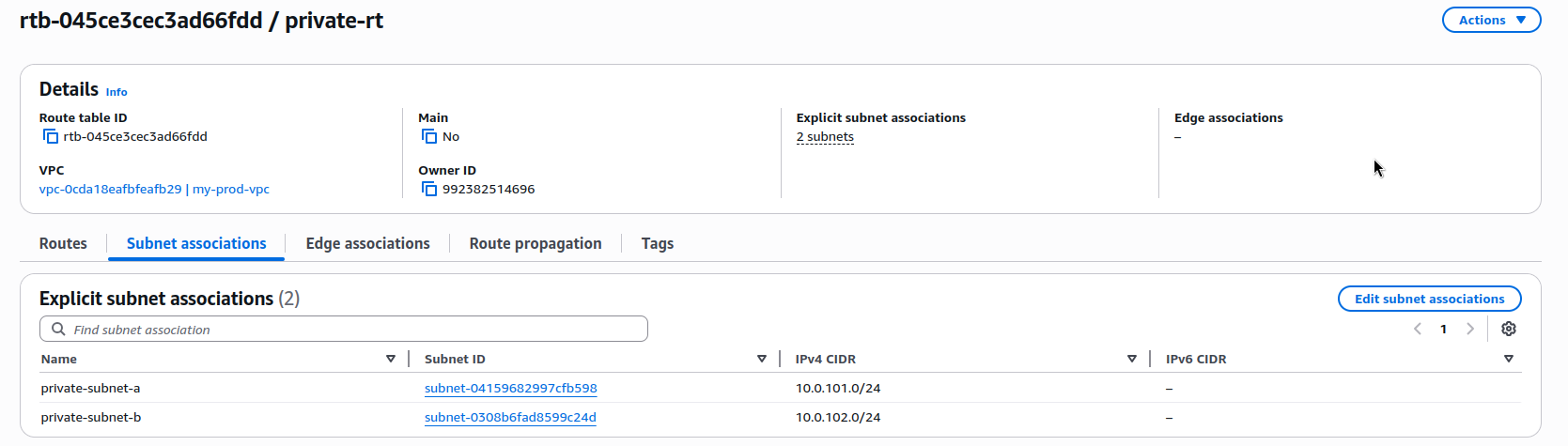
Task: Sort by the Name column arrow
Action: click(x=391, y=359)
